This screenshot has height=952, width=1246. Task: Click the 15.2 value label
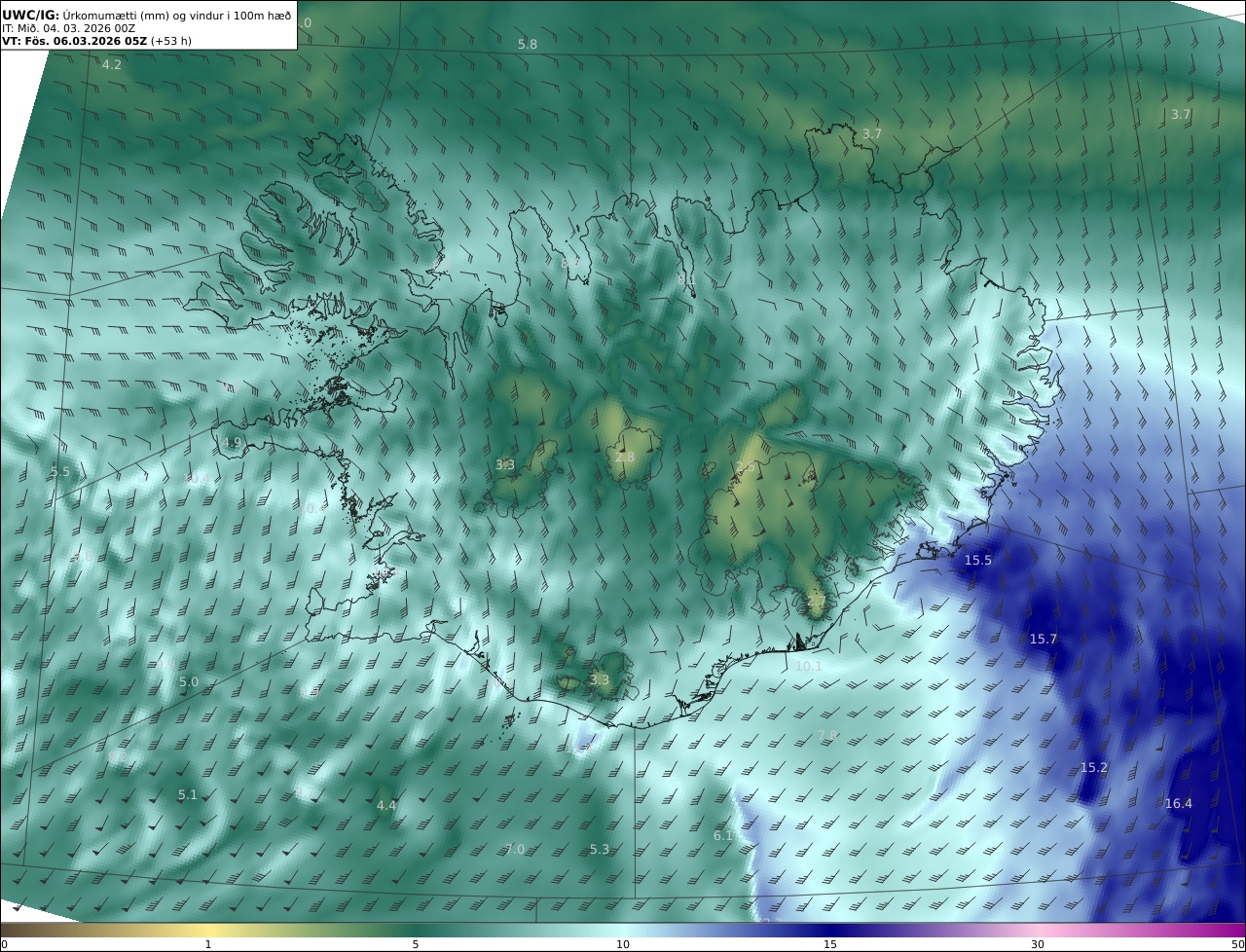[x=1094, y=767]
